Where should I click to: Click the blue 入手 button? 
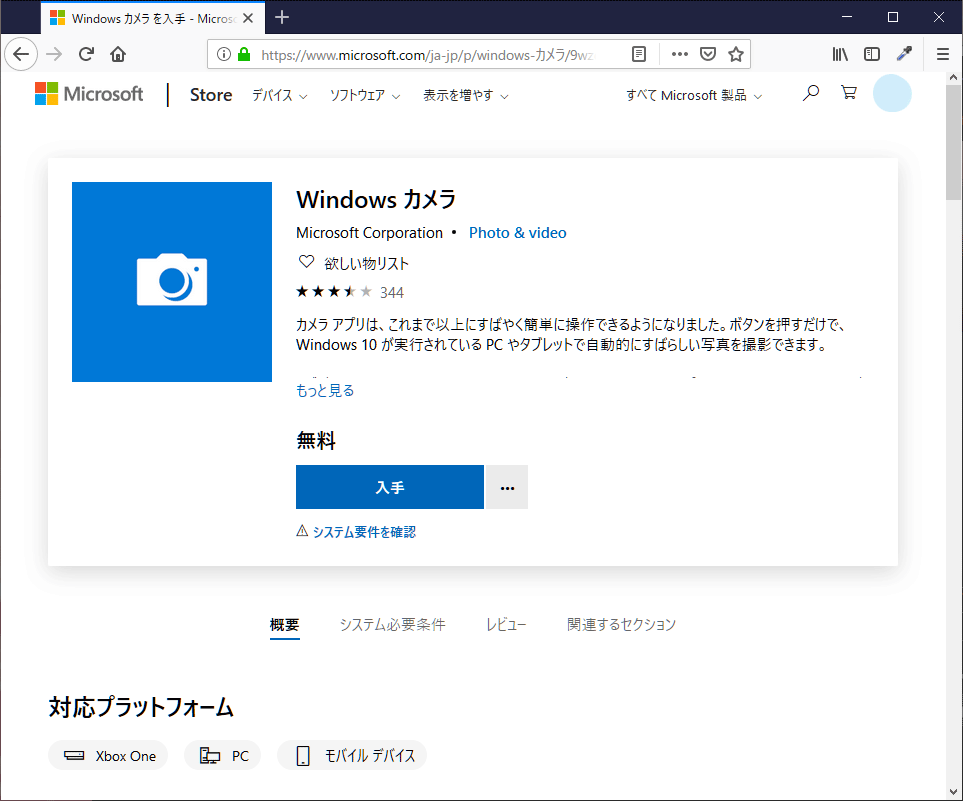390,487
